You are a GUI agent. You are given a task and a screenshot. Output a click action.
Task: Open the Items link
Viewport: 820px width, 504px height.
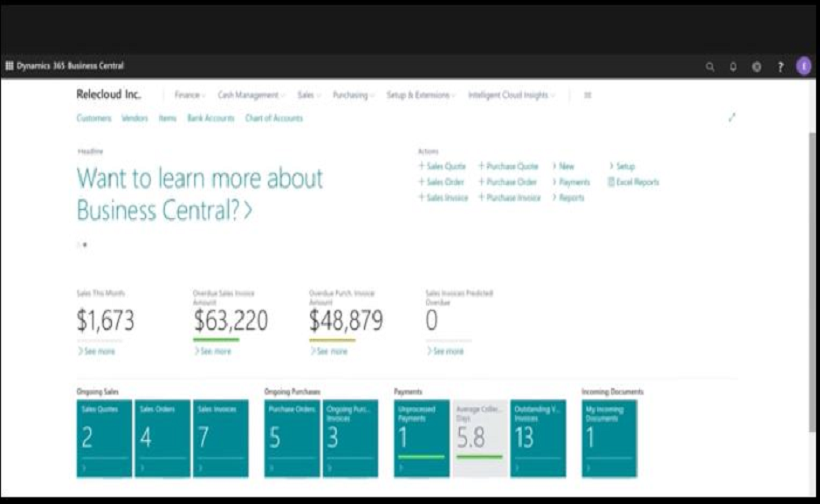(x=167, y=118)
